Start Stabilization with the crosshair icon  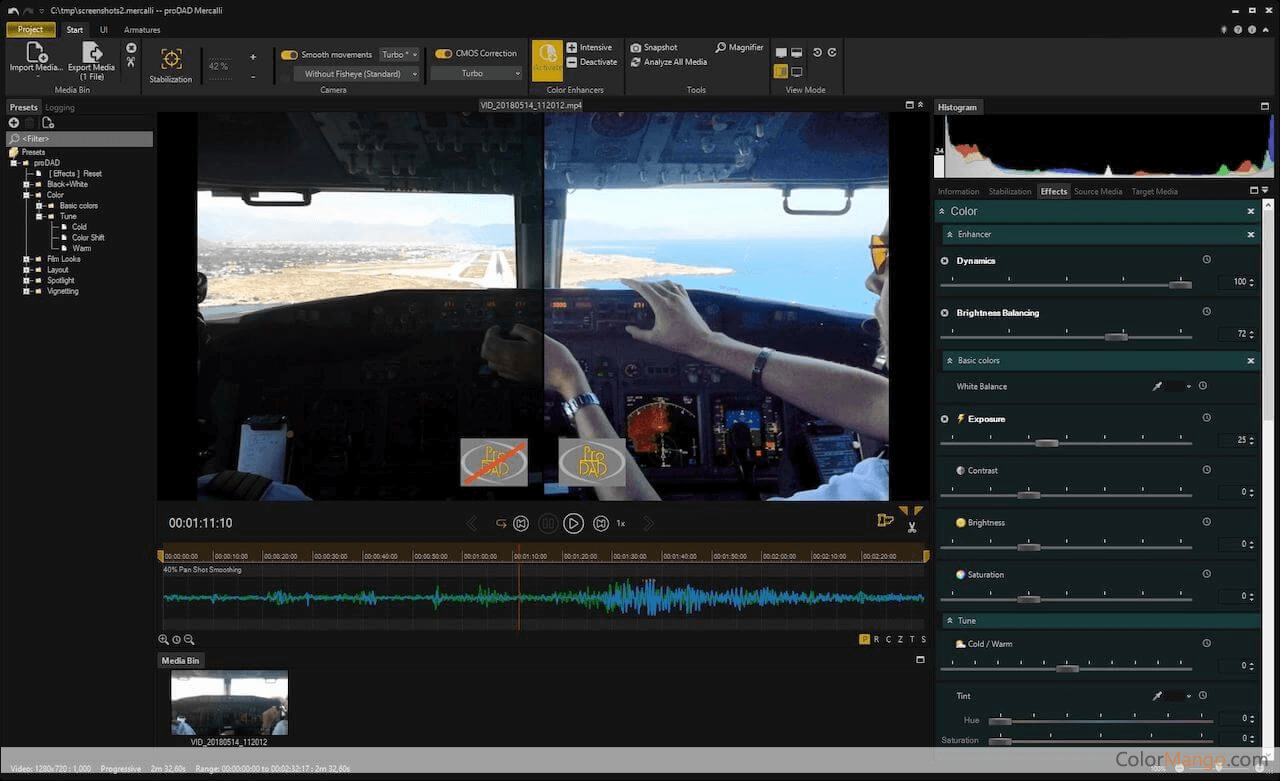tap(171, 60)
